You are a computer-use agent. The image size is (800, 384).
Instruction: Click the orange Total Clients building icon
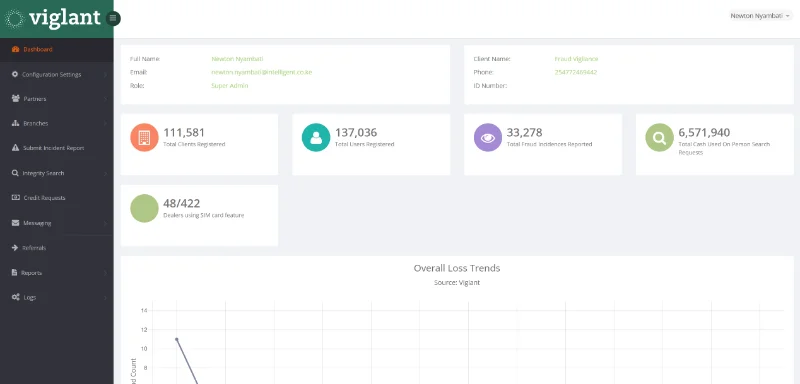pyautogui.click(x=144, y=137)
